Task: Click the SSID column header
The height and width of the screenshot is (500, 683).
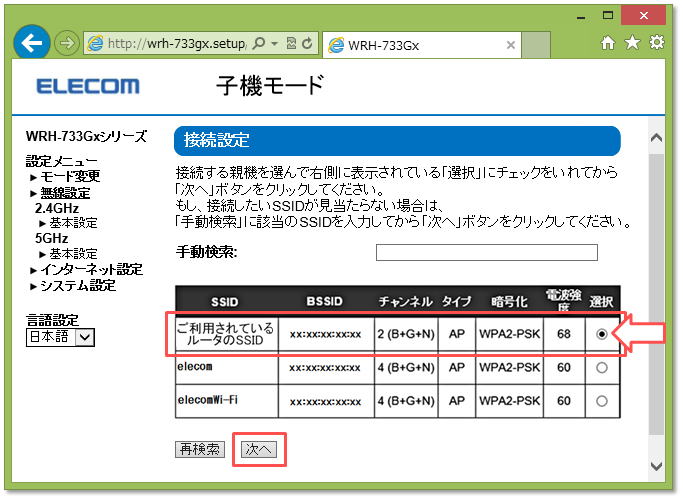Action: [225, 302]
